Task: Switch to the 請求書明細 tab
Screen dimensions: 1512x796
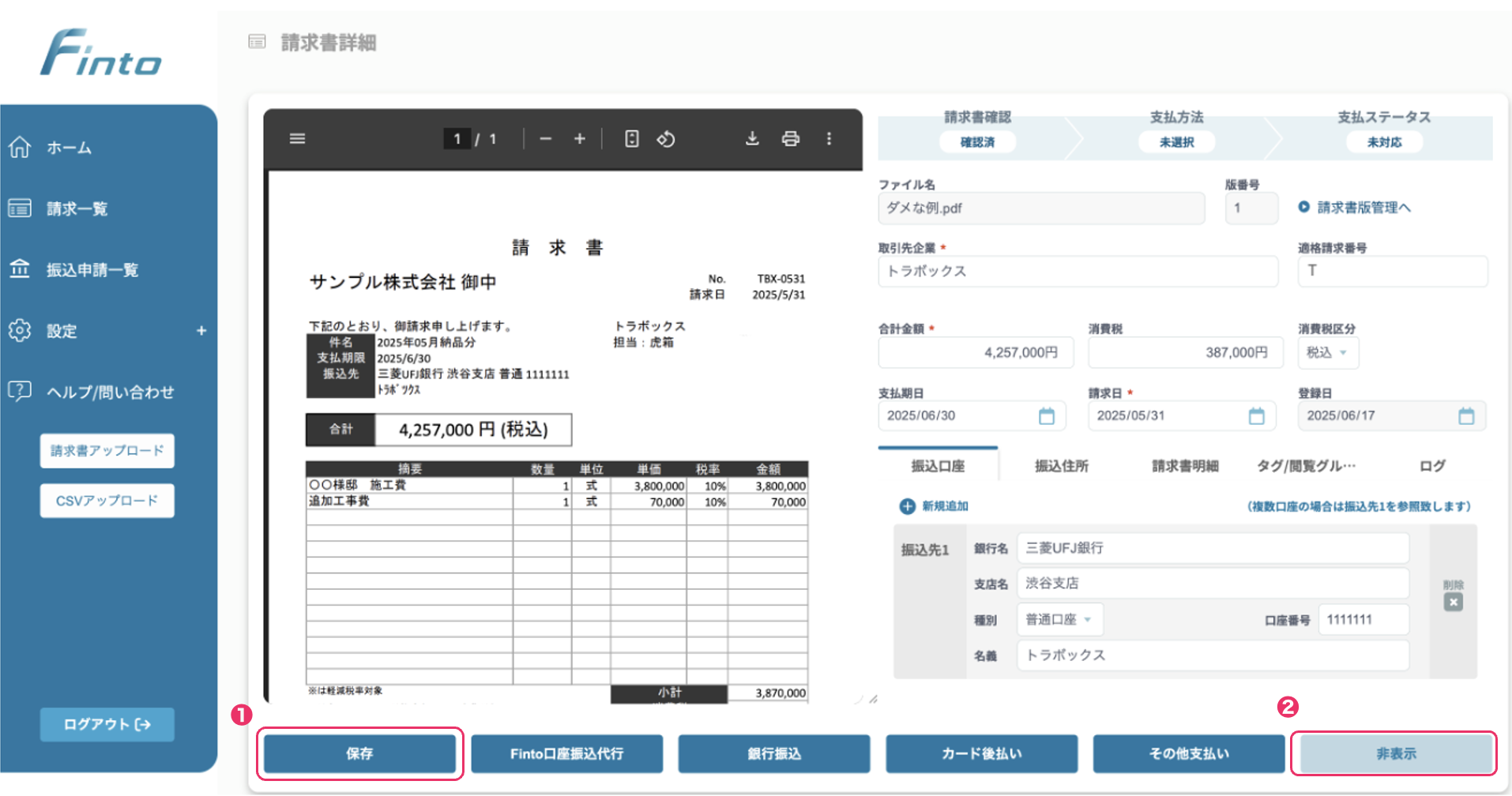Action: [x=1184, y=466]
